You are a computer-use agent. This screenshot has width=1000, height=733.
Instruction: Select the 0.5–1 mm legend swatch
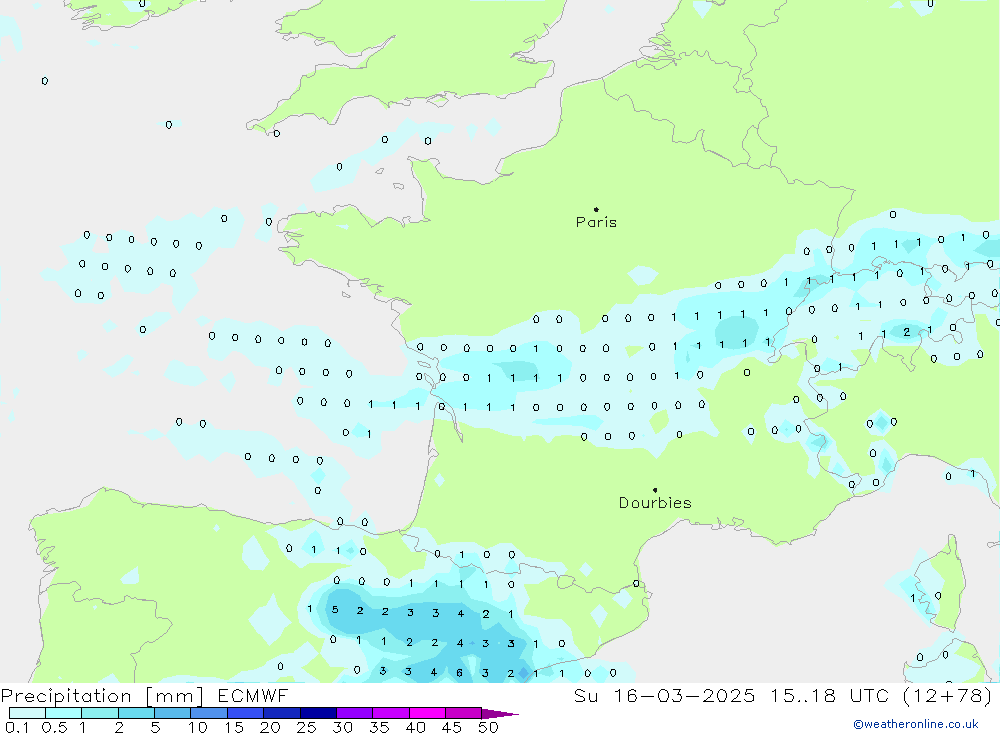pyautogui.click(x=64, y=713)
